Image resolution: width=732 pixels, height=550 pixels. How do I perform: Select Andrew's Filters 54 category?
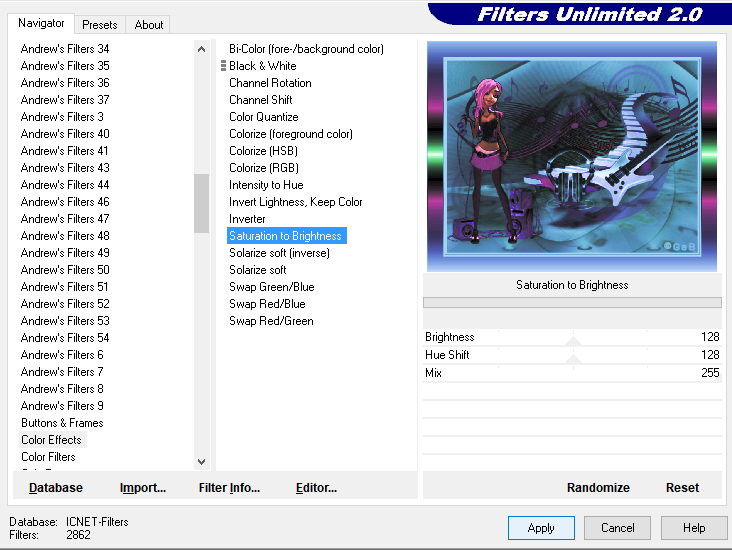click(65, 338)
